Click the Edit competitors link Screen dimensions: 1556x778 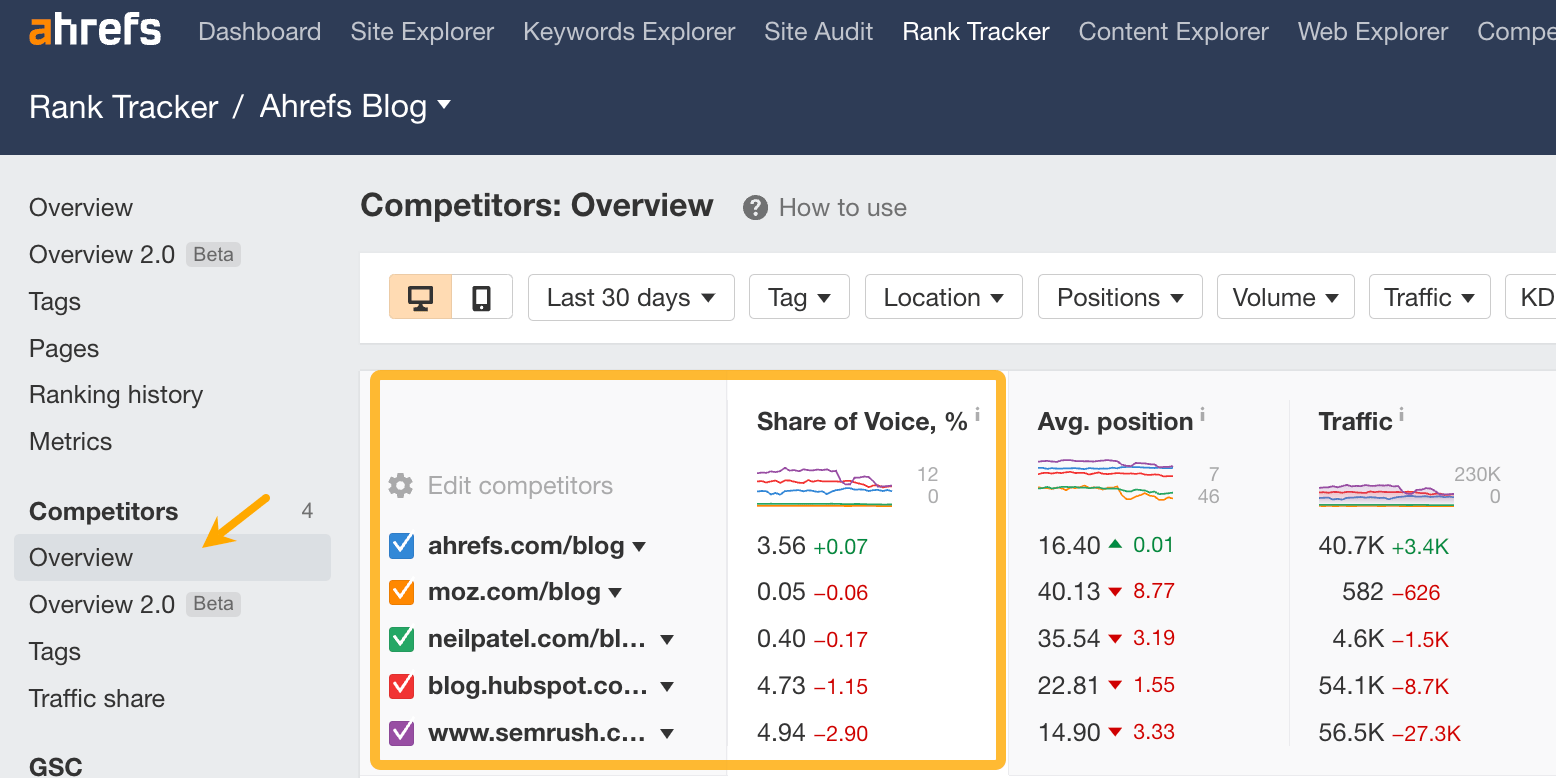(520, 485)
